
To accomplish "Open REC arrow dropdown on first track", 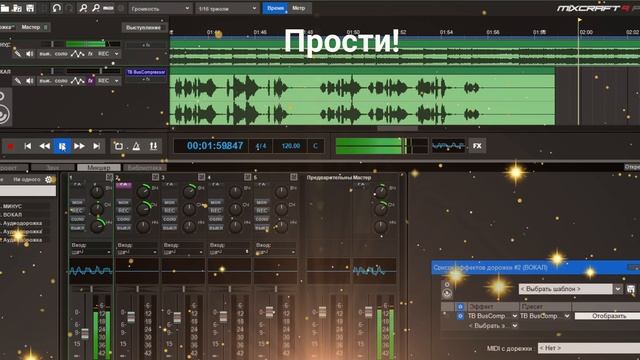I will tap(116, 54).
